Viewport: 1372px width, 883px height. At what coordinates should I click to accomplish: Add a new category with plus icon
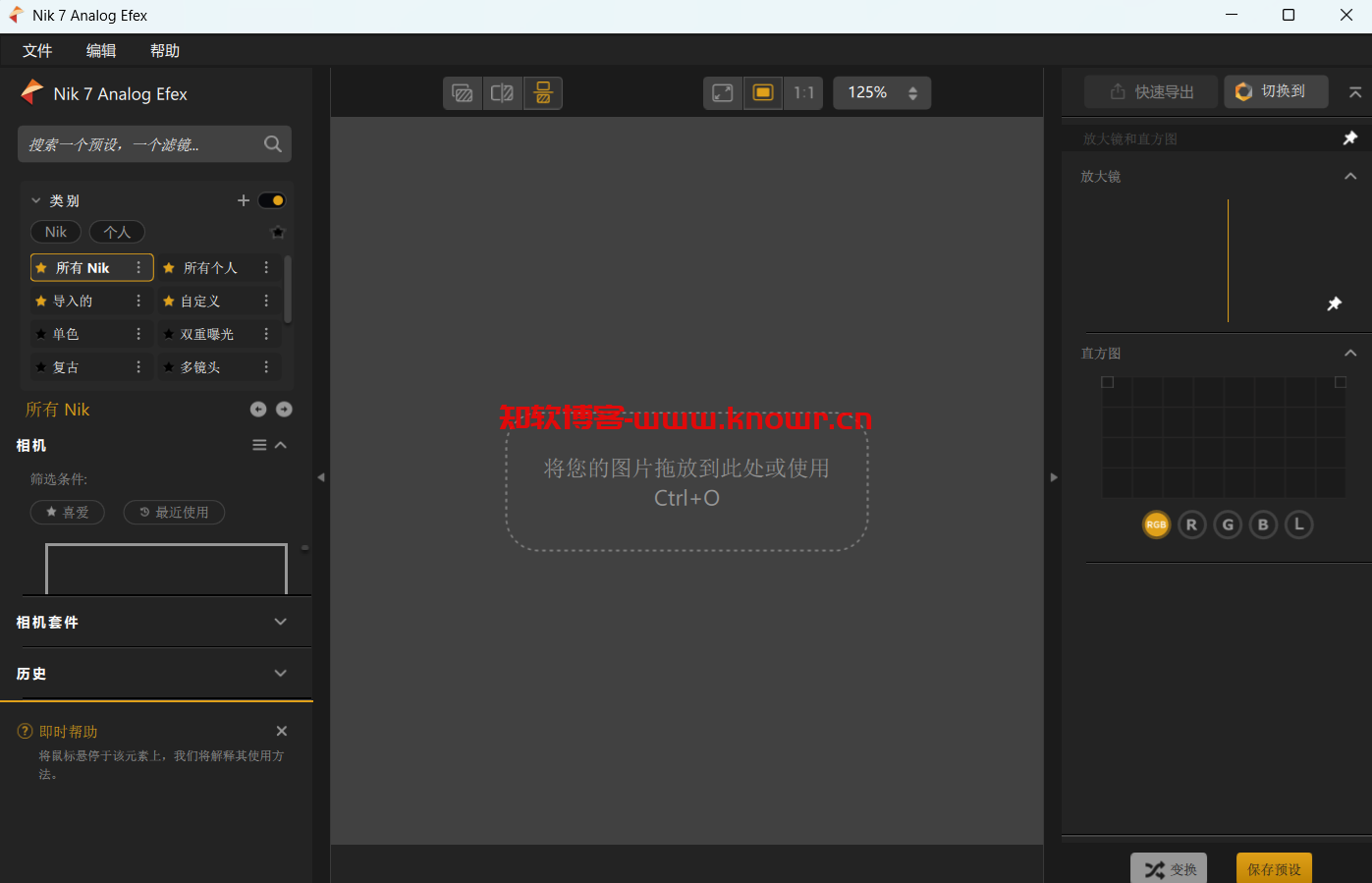click(x=244, y=200)
